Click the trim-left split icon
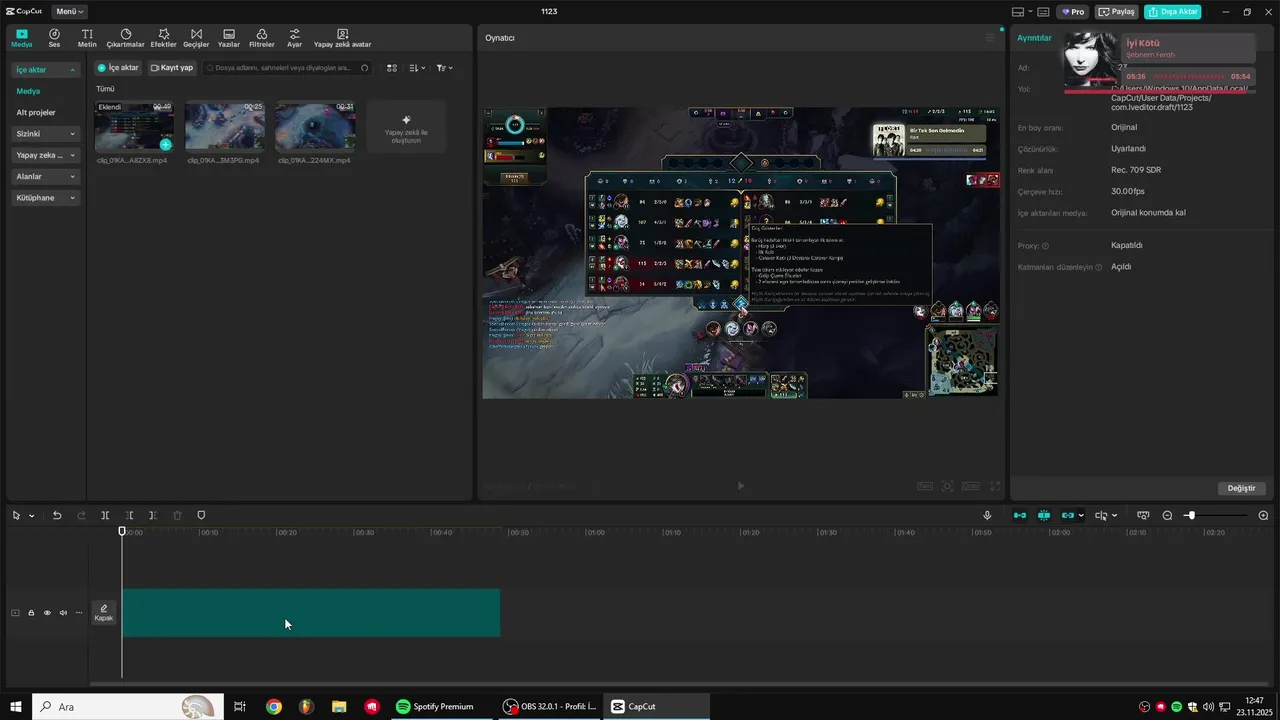Screen dimensions: 1280x720 [x=129, y=515]
